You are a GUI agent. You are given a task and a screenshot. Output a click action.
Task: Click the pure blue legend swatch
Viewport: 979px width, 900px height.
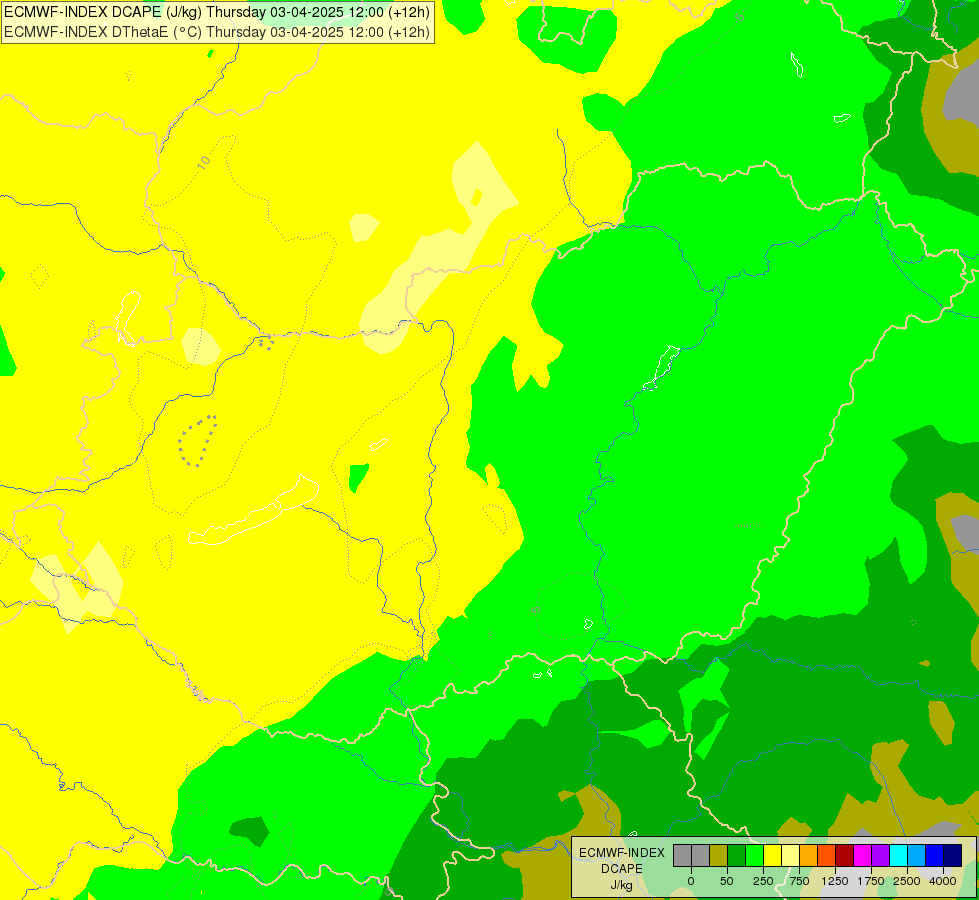pyautogui.click(x=935, y=856)
